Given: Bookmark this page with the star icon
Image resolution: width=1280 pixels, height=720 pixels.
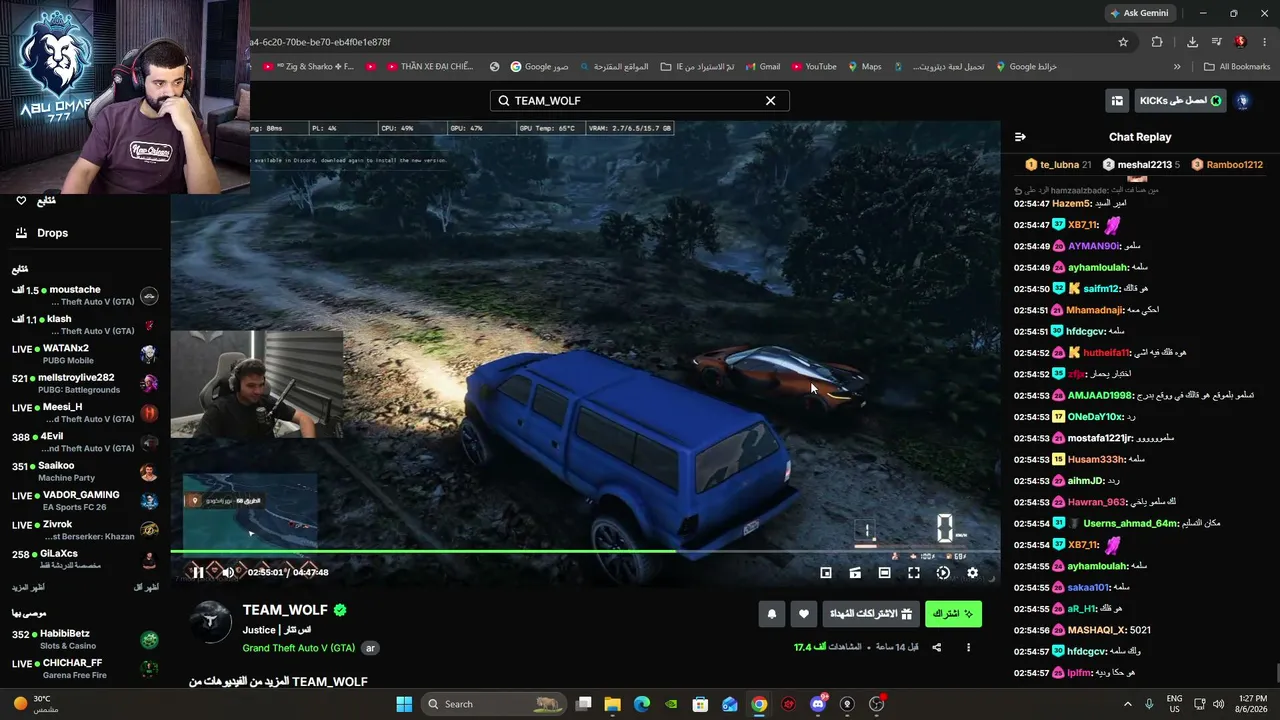Looking at the screenshot, I should 1123,42.
